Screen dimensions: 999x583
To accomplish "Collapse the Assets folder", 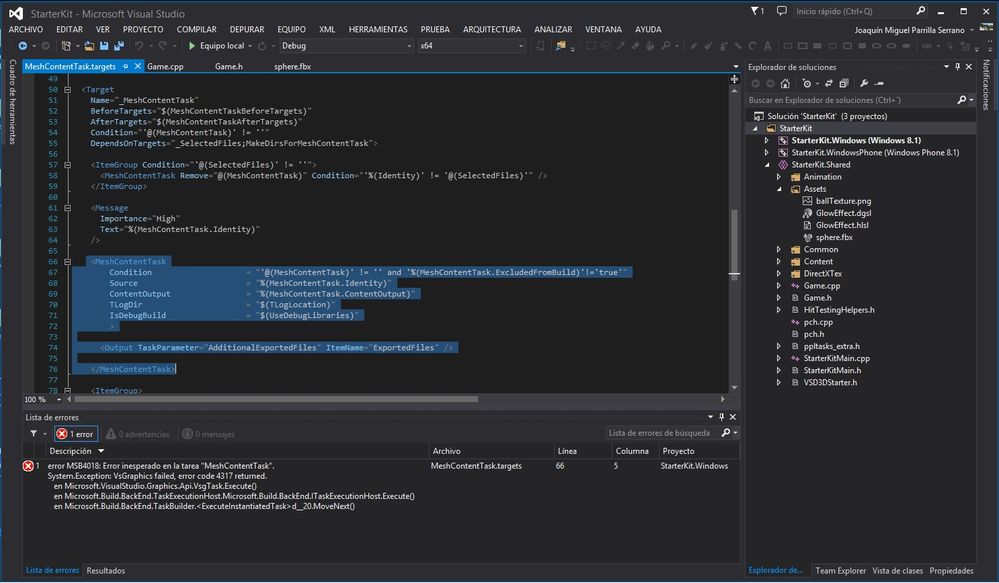I will (x=779, y=189).
